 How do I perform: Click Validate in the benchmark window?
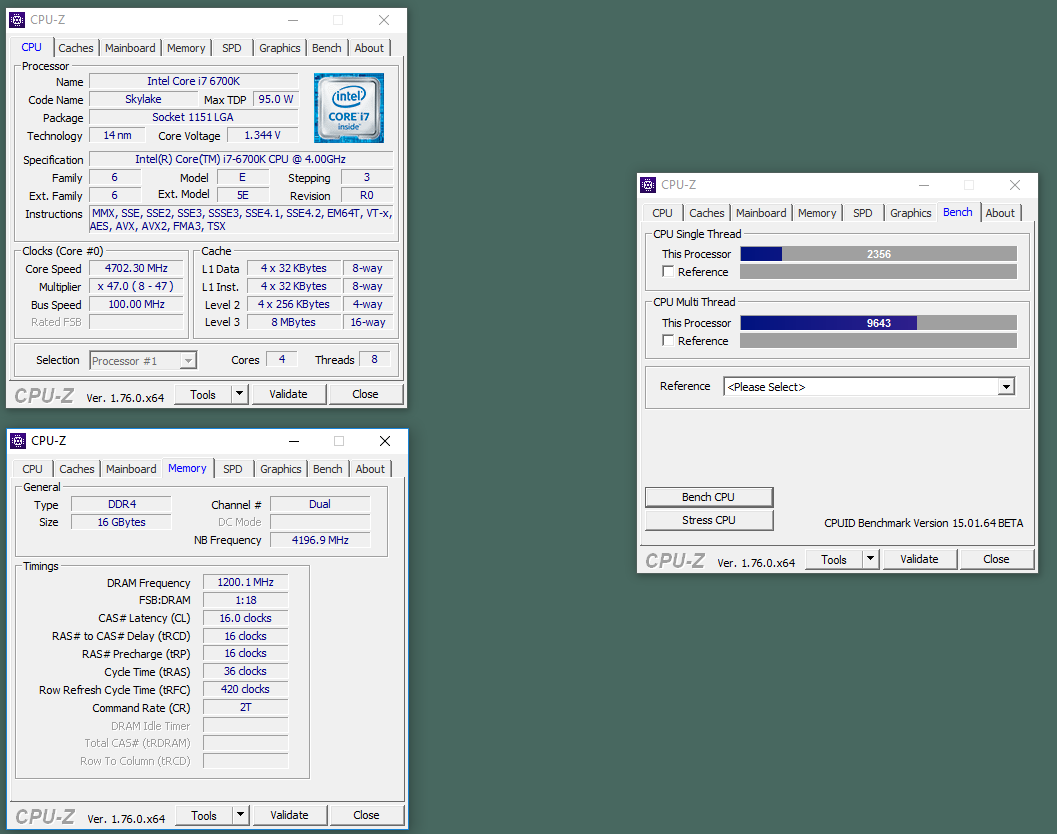tap(919, 559)
